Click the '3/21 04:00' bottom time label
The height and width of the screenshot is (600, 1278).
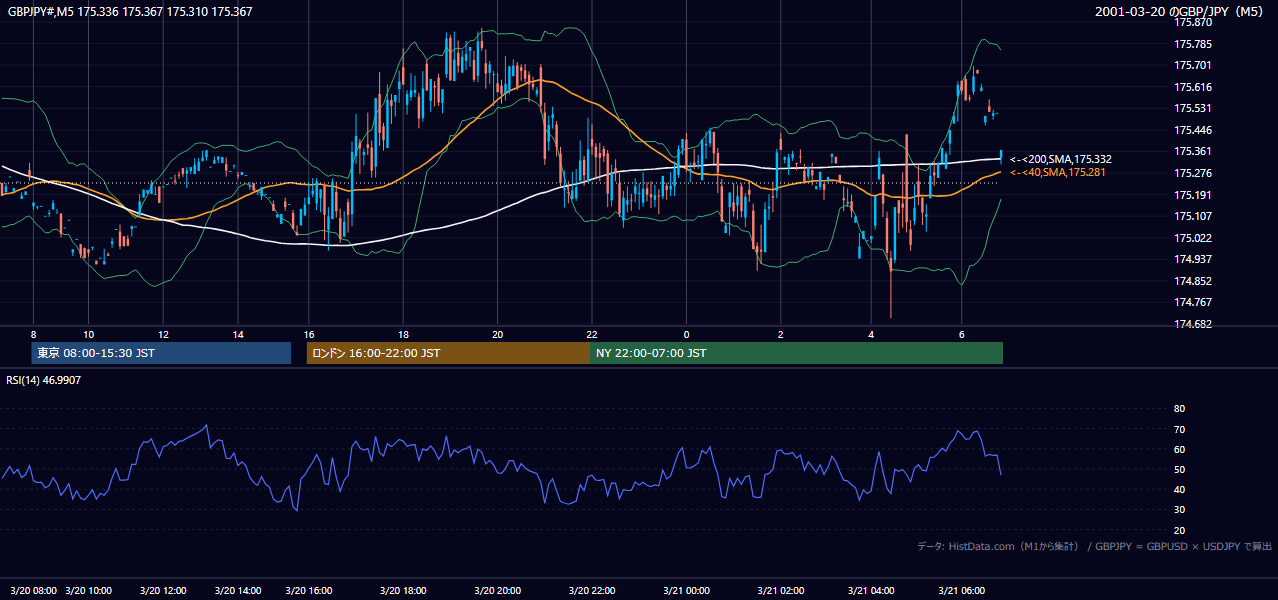(870, 591)
